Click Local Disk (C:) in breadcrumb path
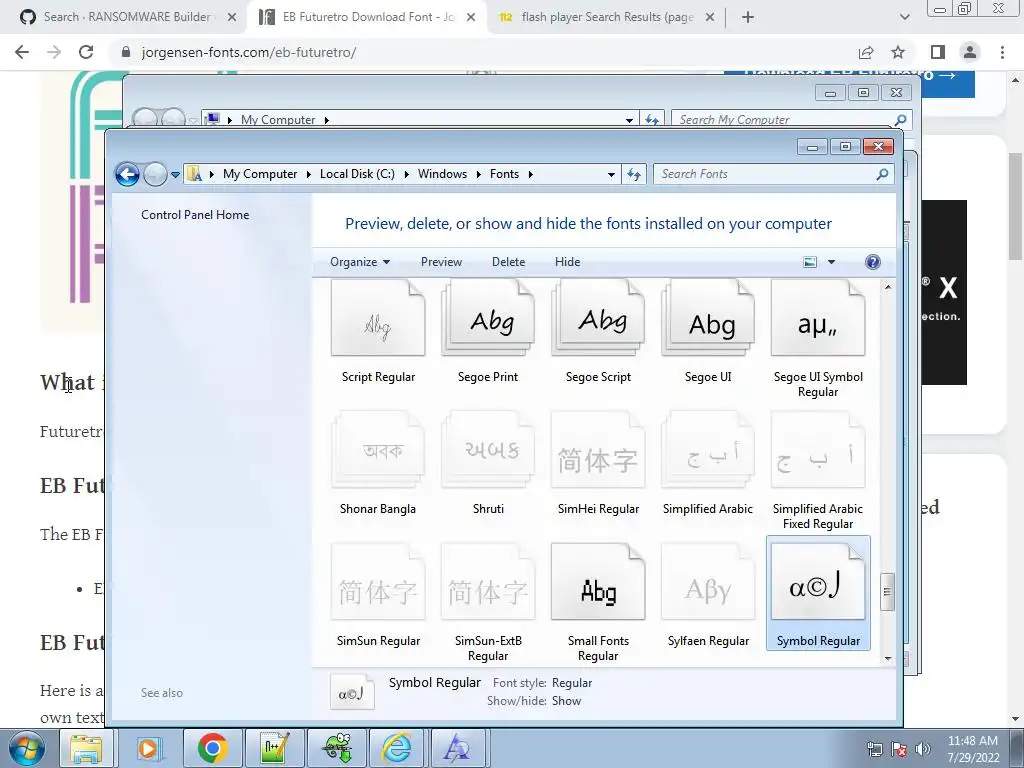Screen dimensions: 1024x768 coord(357,174)
